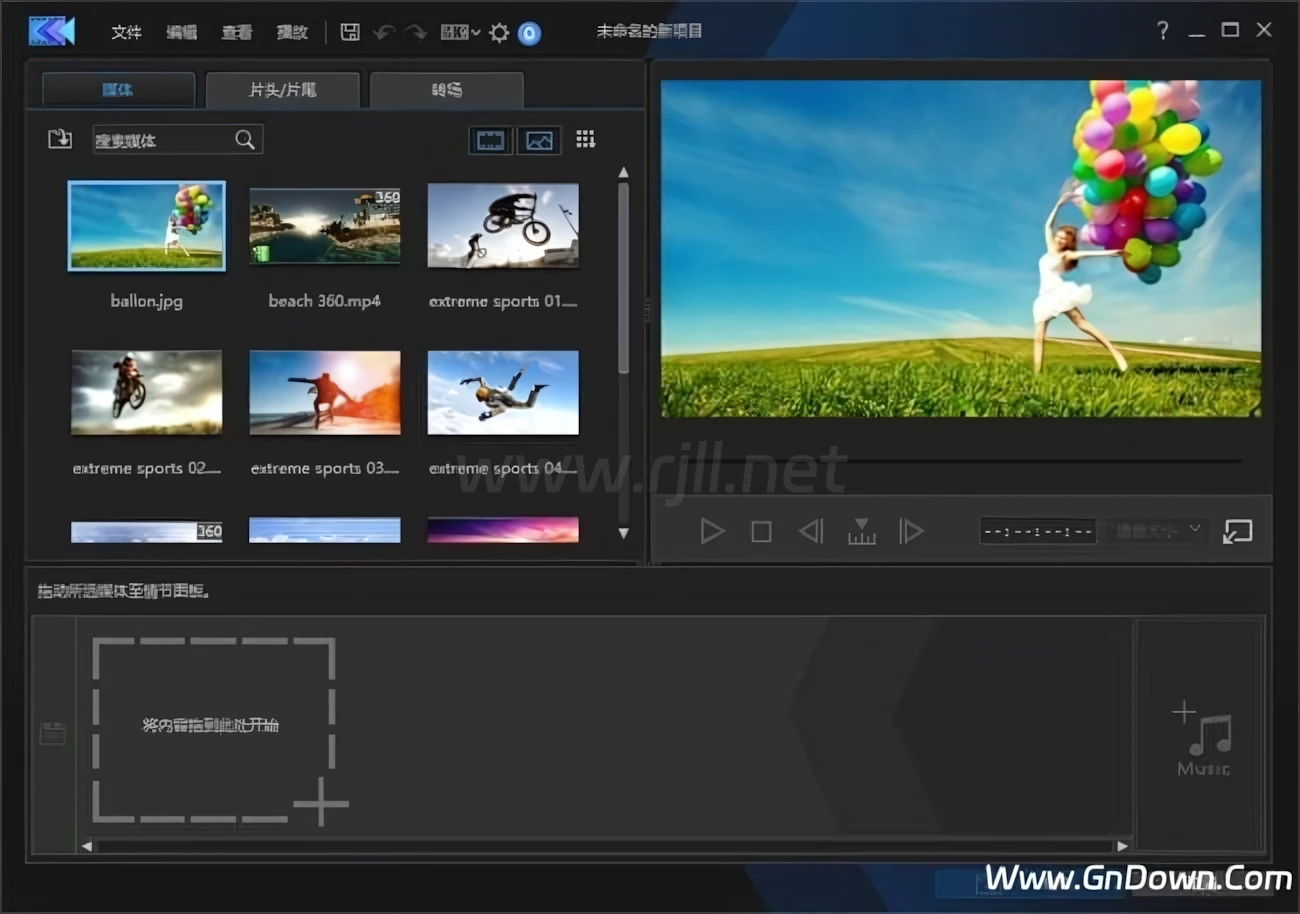The height and width of the screenshot is (914, 1300).
Task: Click the undo arrow in toolbar
Action: [384, 32]
